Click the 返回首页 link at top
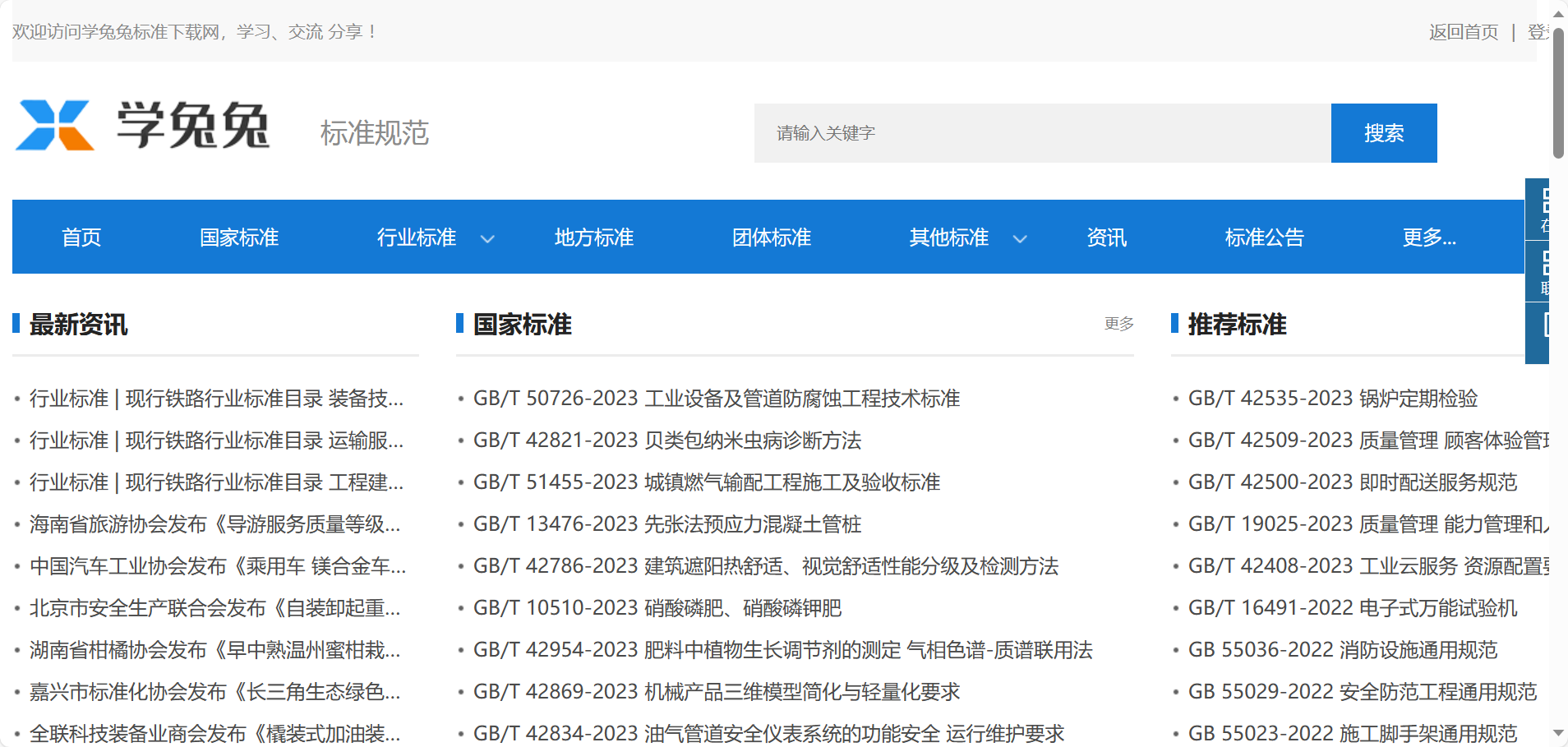 1463,32
